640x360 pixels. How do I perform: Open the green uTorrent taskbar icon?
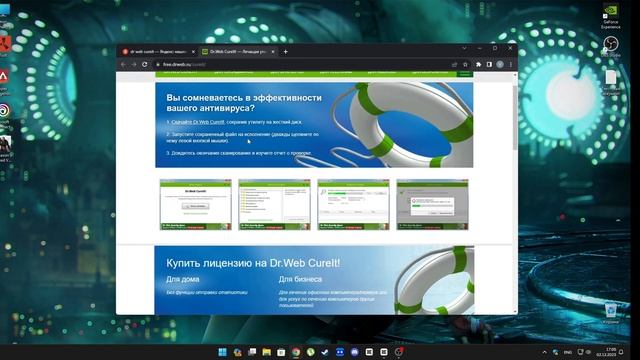311,352
